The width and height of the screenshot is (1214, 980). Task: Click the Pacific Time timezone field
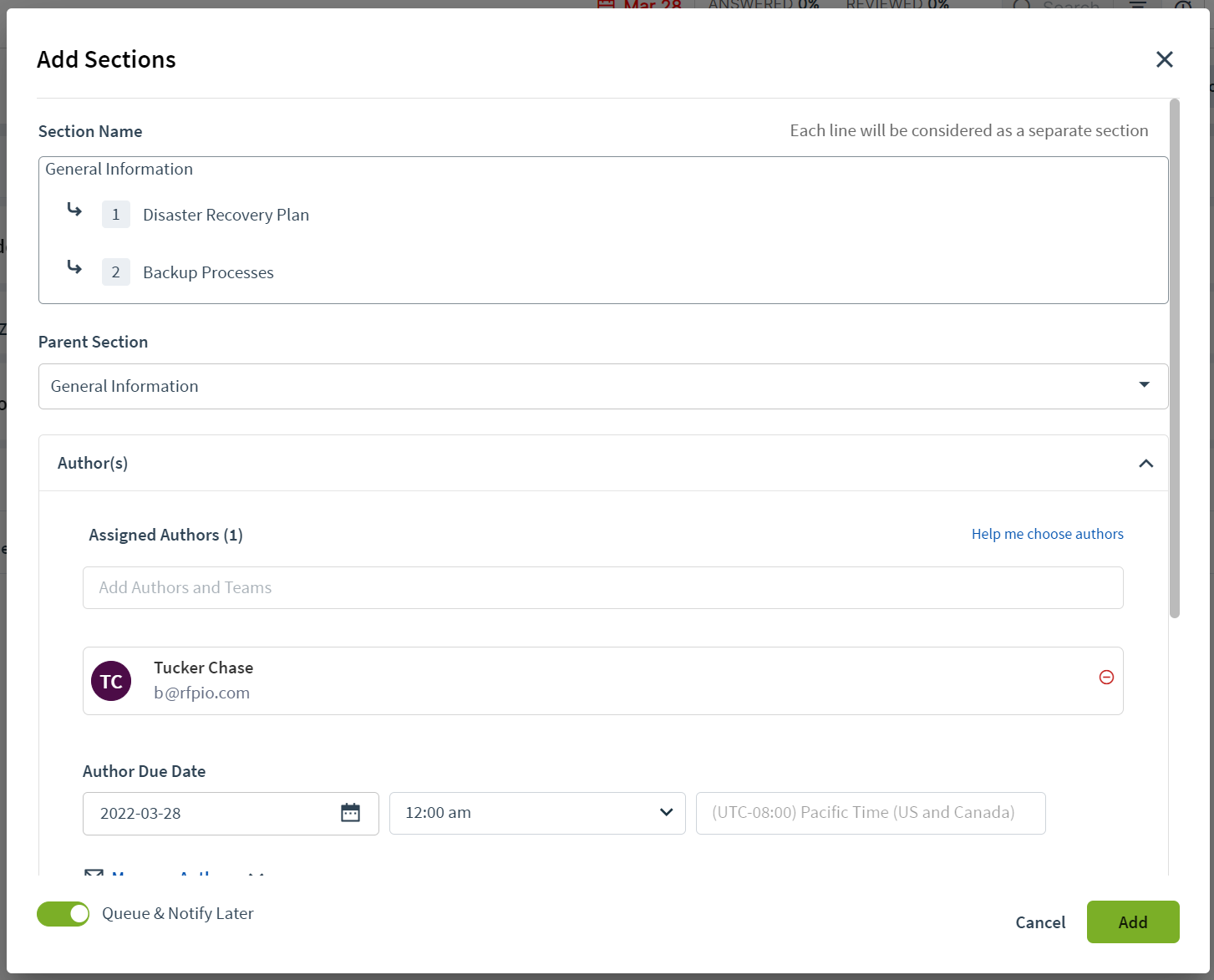(871, 813)
